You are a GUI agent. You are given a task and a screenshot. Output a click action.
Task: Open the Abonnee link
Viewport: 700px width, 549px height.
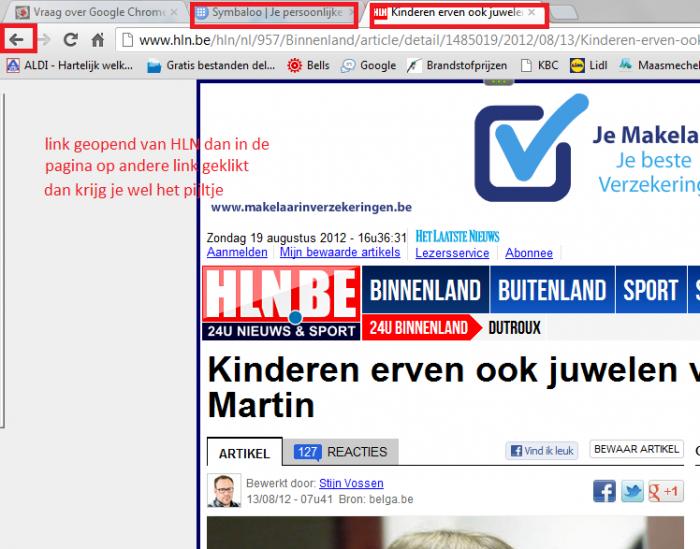[x=529, y=253]
